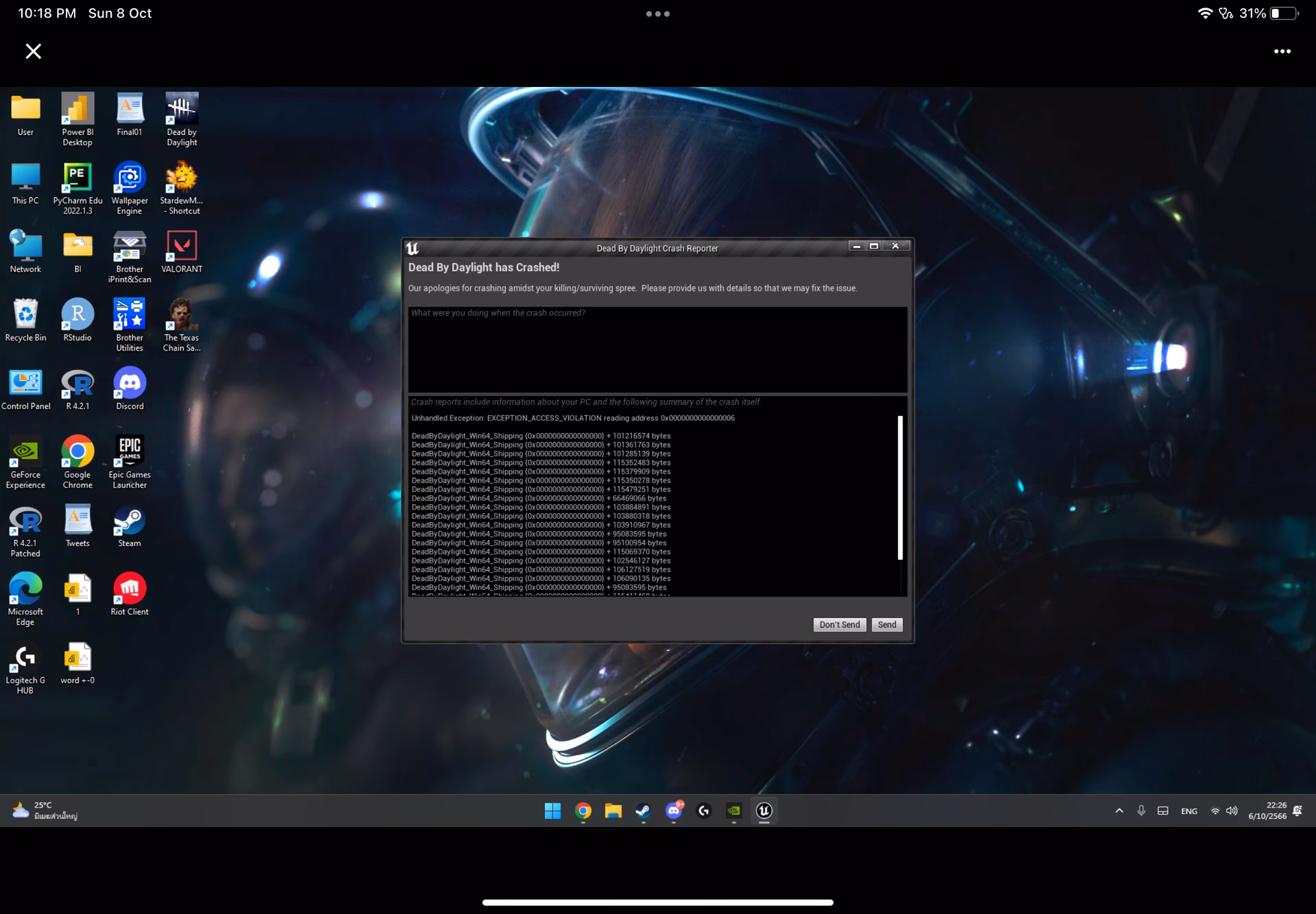
Task: Open Stardew Valley shortcut icon
Action: click(x=182, y=188)
